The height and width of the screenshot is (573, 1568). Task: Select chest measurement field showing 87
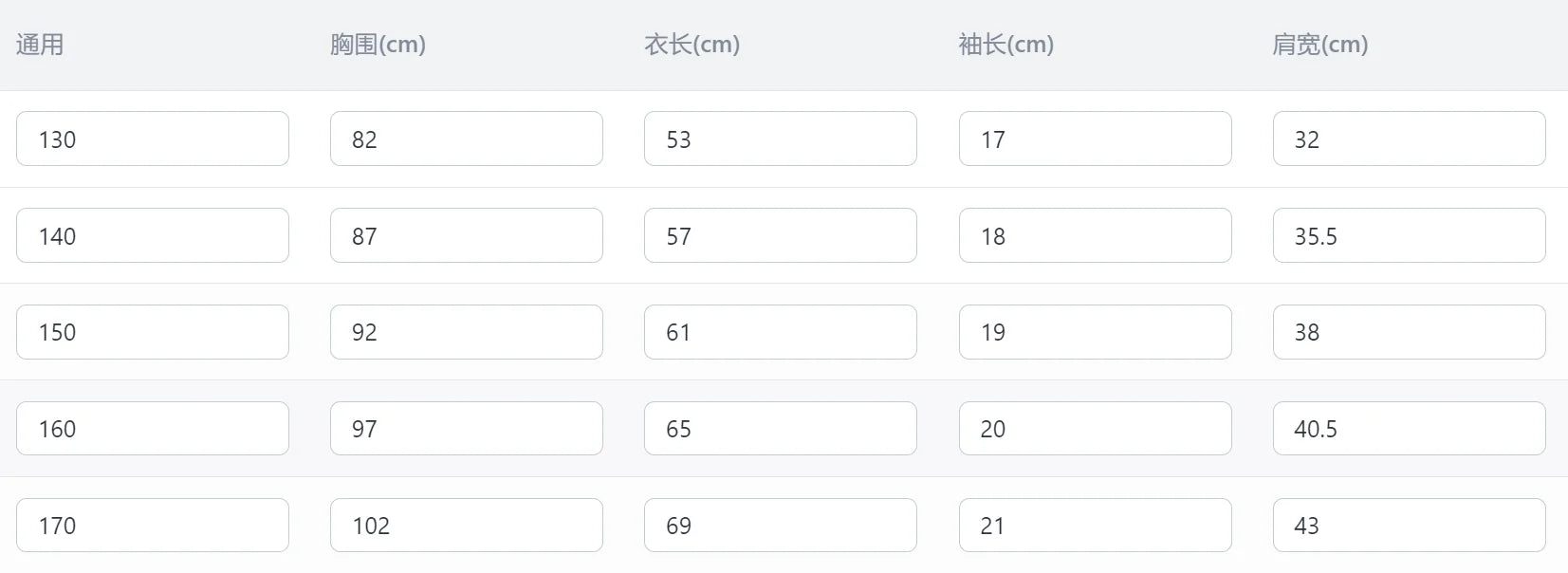466,235
